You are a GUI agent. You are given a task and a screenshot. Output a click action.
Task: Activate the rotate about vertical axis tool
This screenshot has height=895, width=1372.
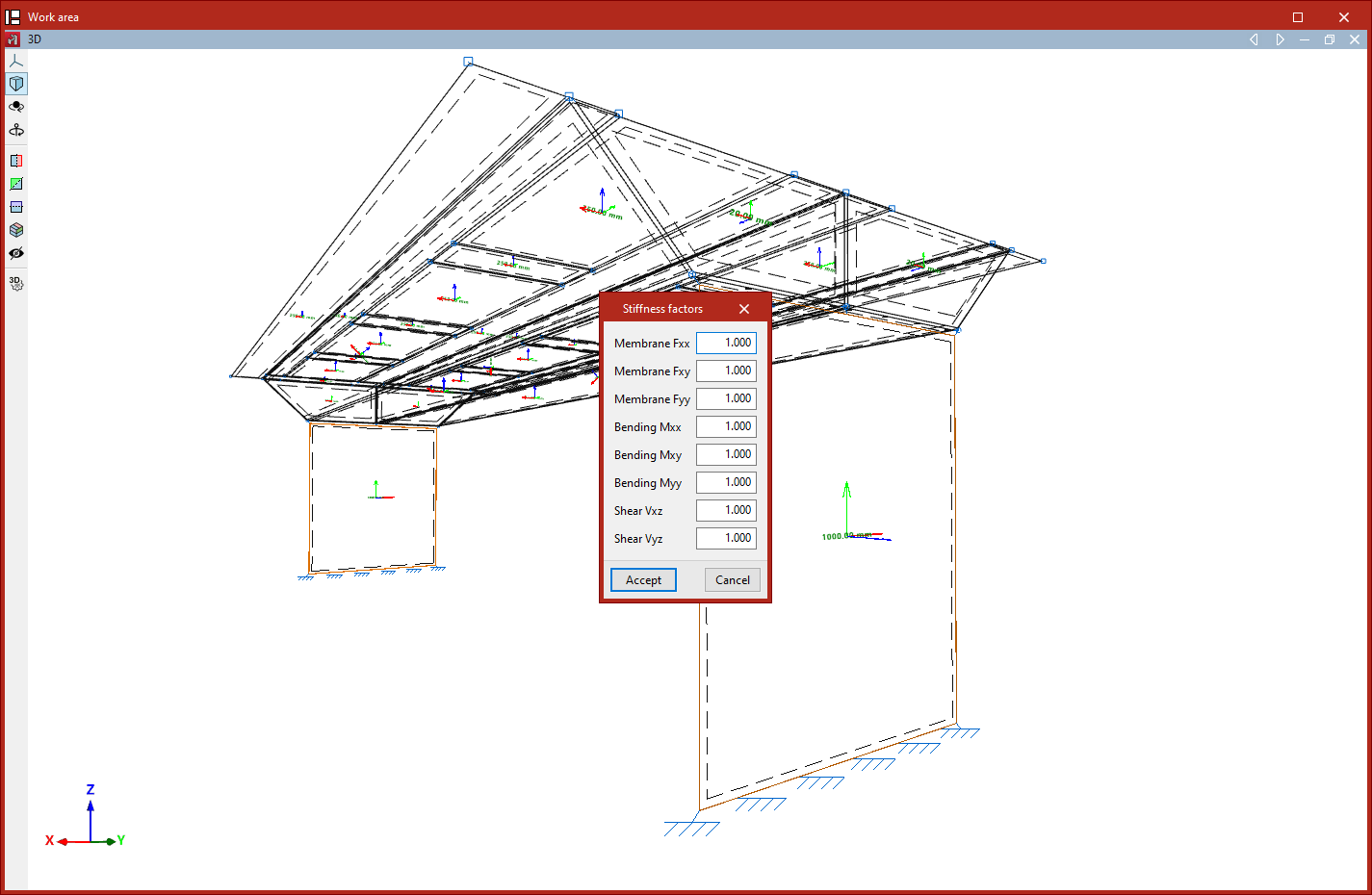[x=16, y=130]
